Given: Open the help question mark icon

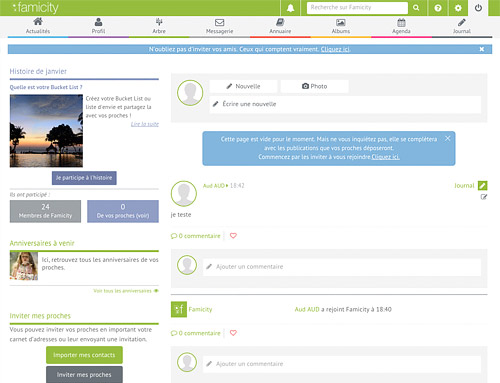Looking at the screenshot, I should pos(438,8).
